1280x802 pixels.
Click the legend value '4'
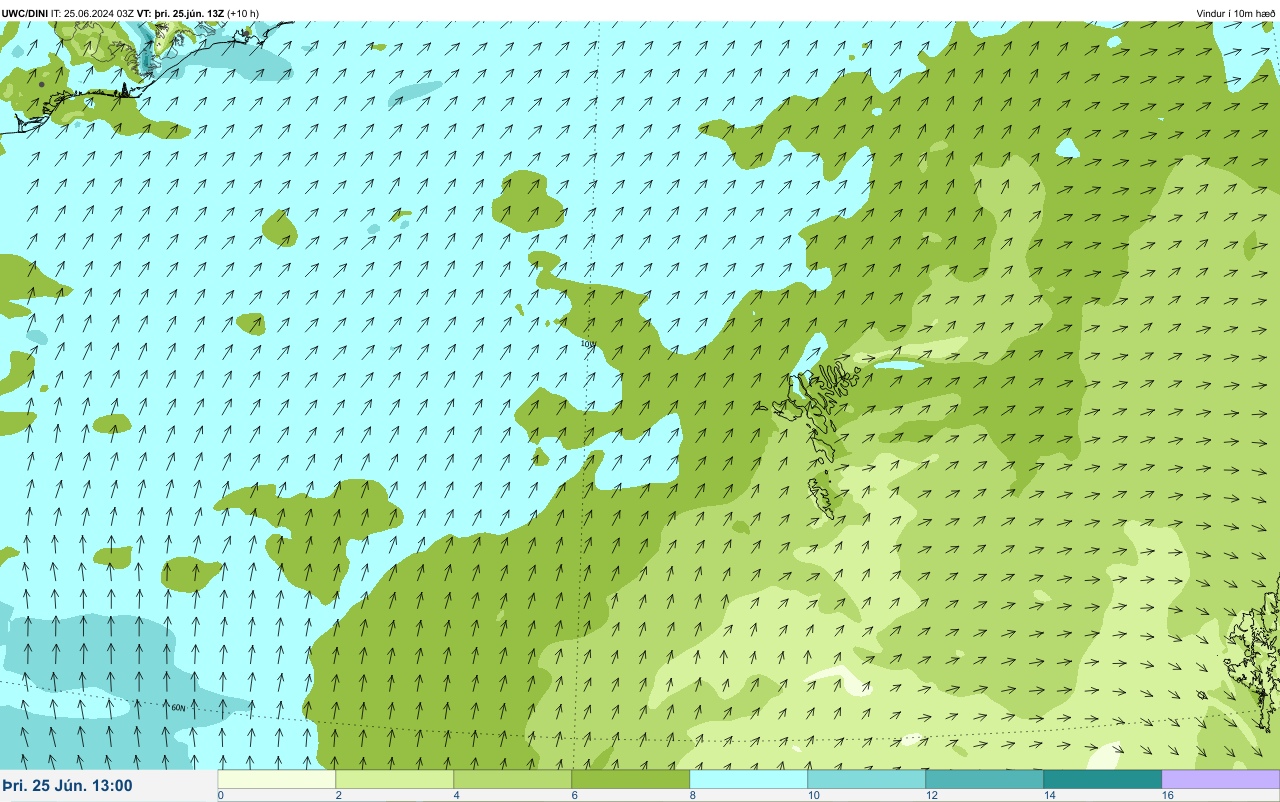pos(456,795)
